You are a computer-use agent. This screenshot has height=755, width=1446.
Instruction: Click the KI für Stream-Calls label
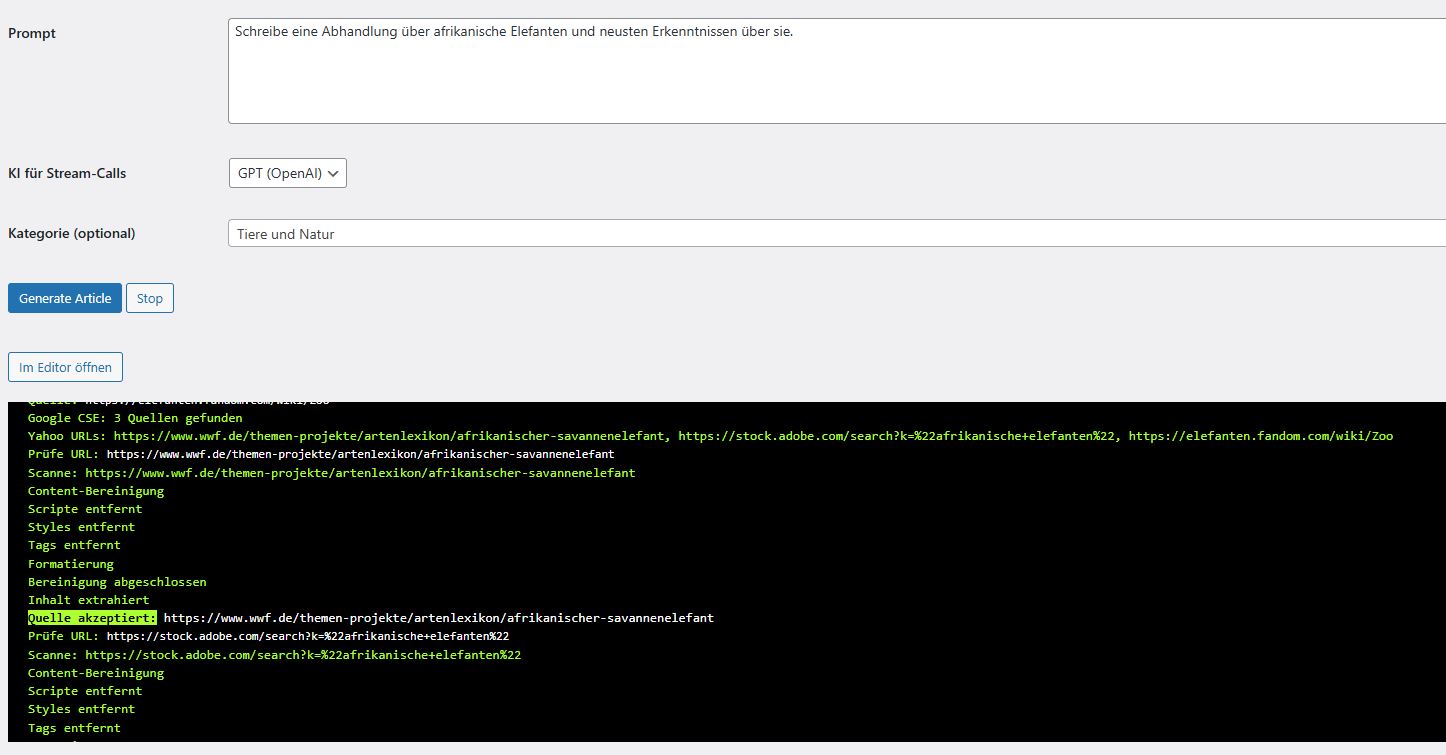(67, 173)
